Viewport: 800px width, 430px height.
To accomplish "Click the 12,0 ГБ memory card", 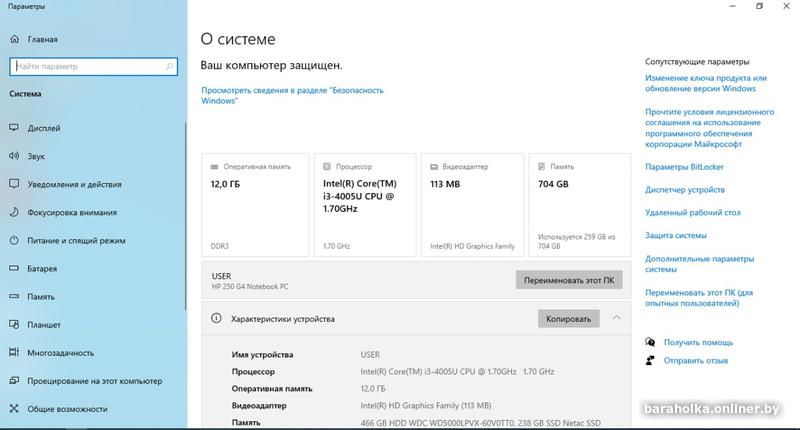I will pyautogui.click(x=255, y=205).
